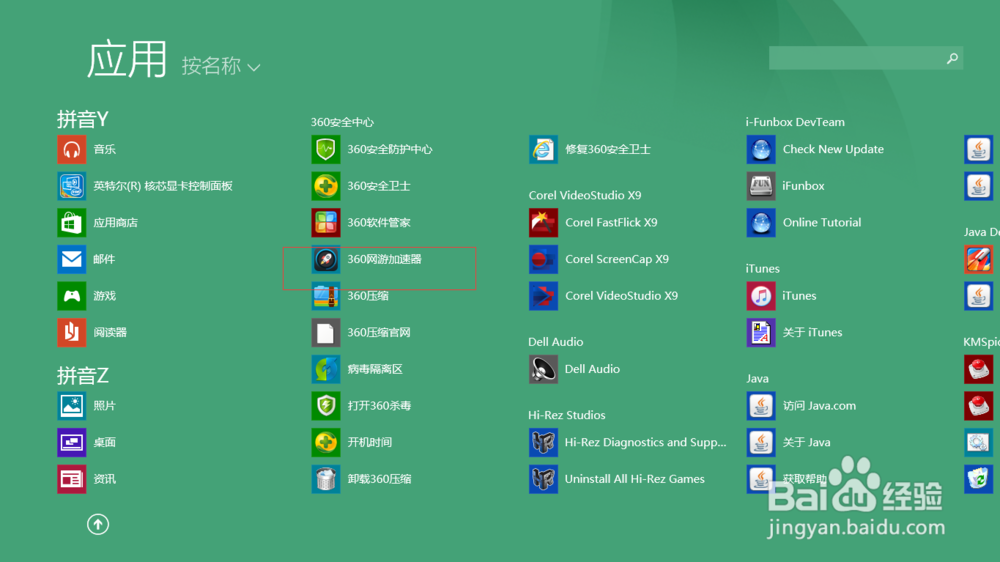The width and height of the screenshot is (1000, 562).
Task: Click 卸载360压缩 trash icon
Action: 326,479
